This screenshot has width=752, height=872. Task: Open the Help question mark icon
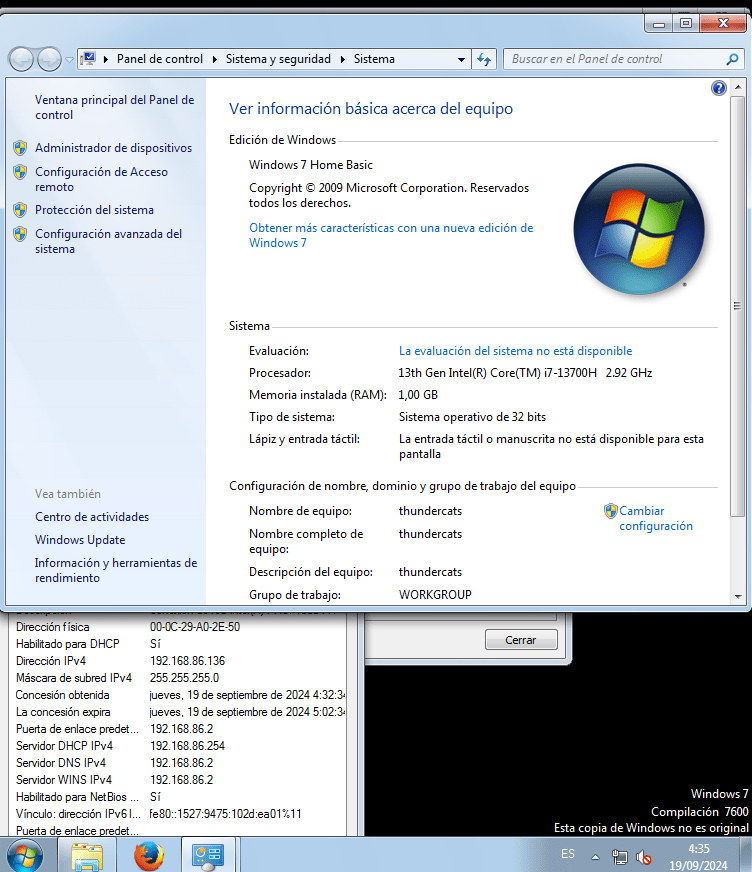[x=718, y=88]
